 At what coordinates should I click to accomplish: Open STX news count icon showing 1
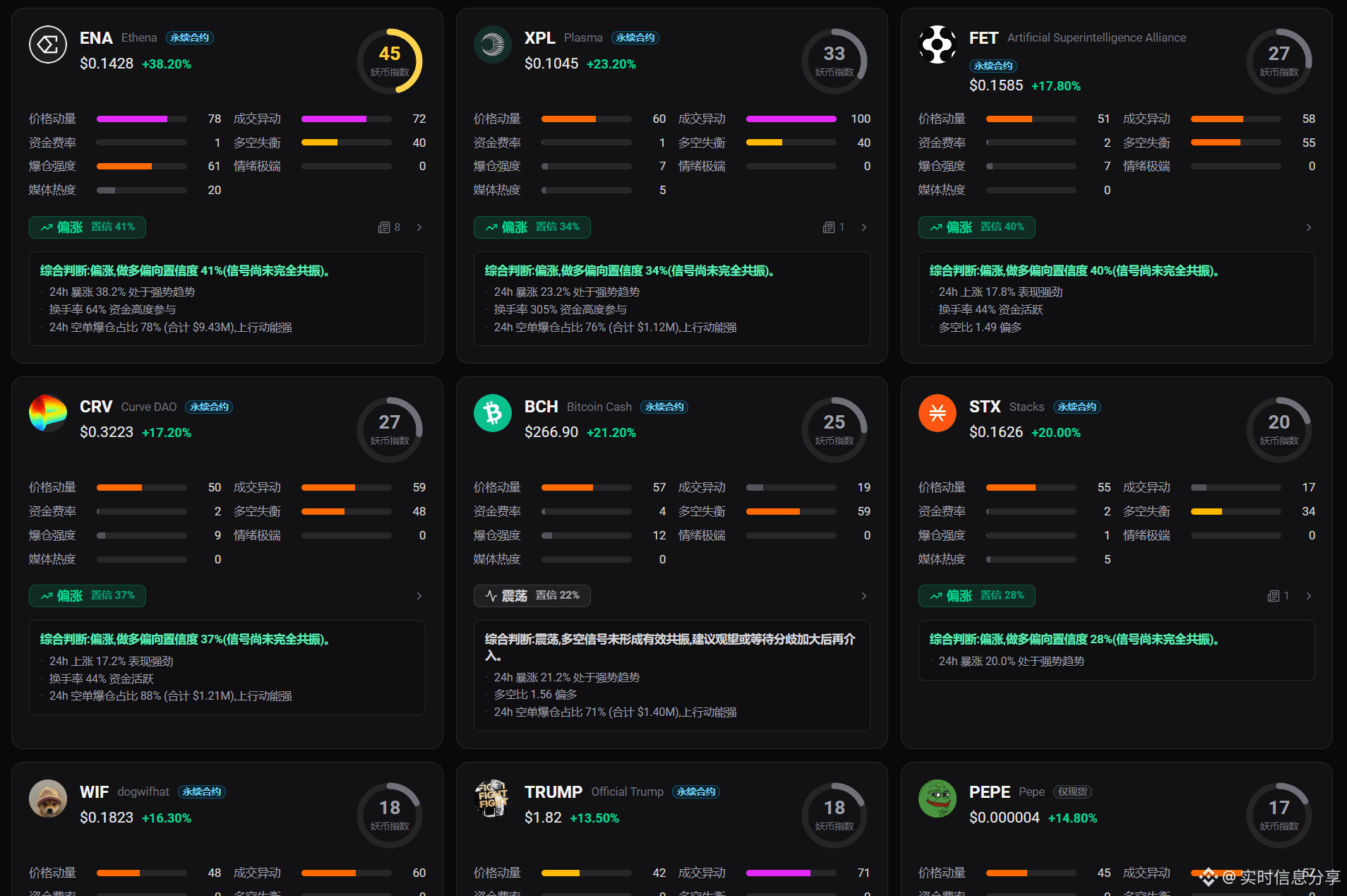pyautogui.click(x=1279, y=596)
